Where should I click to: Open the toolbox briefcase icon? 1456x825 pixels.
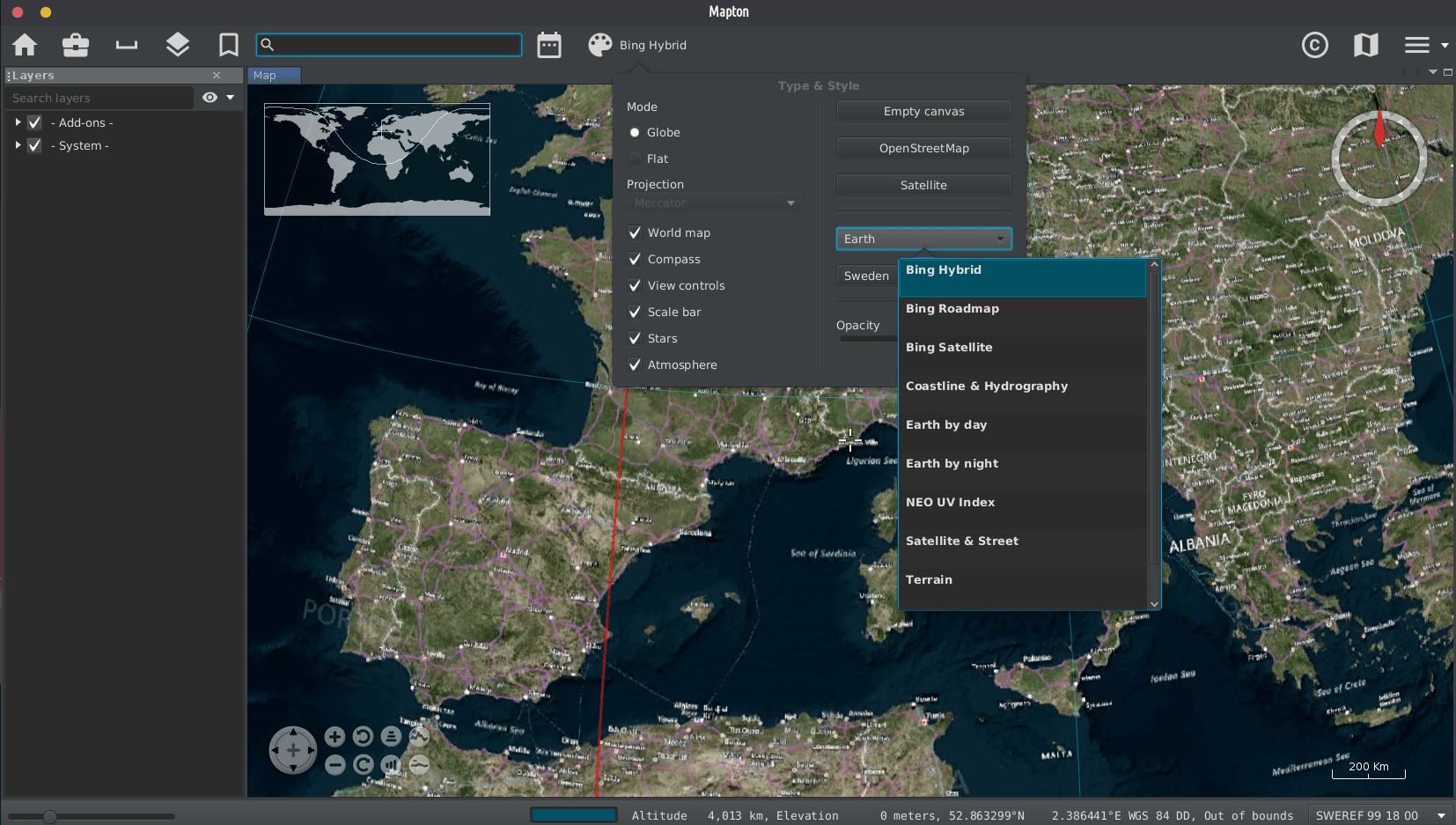point(76,45)
